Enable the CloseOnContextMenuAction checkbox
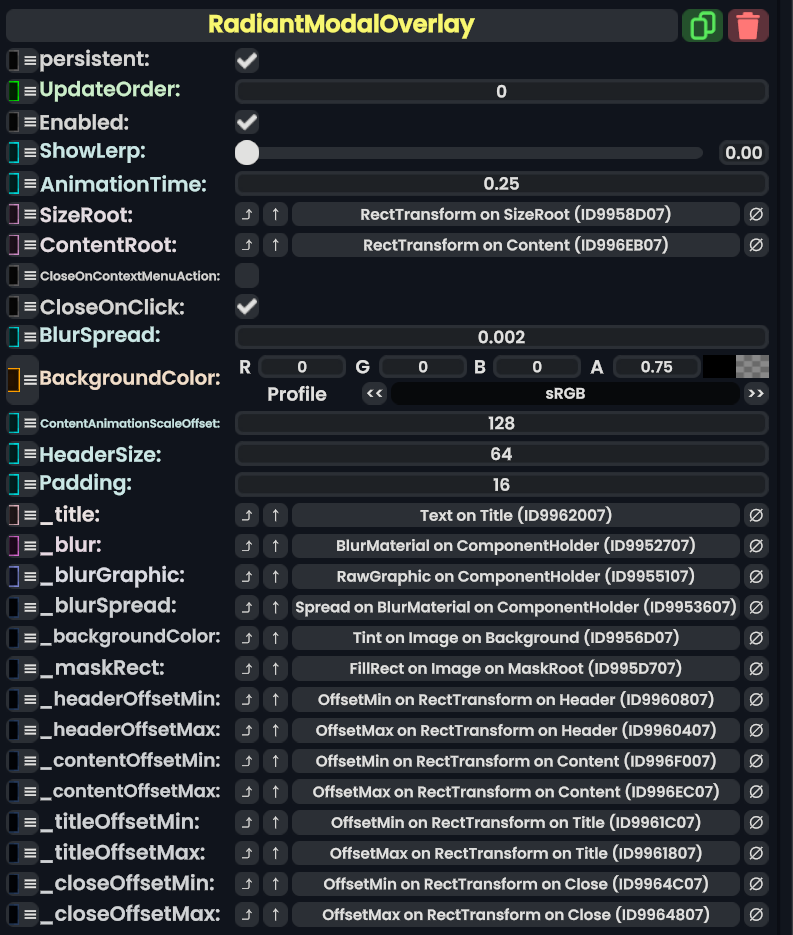Viewport: 793px width, 935px height. tap(247, 275)
